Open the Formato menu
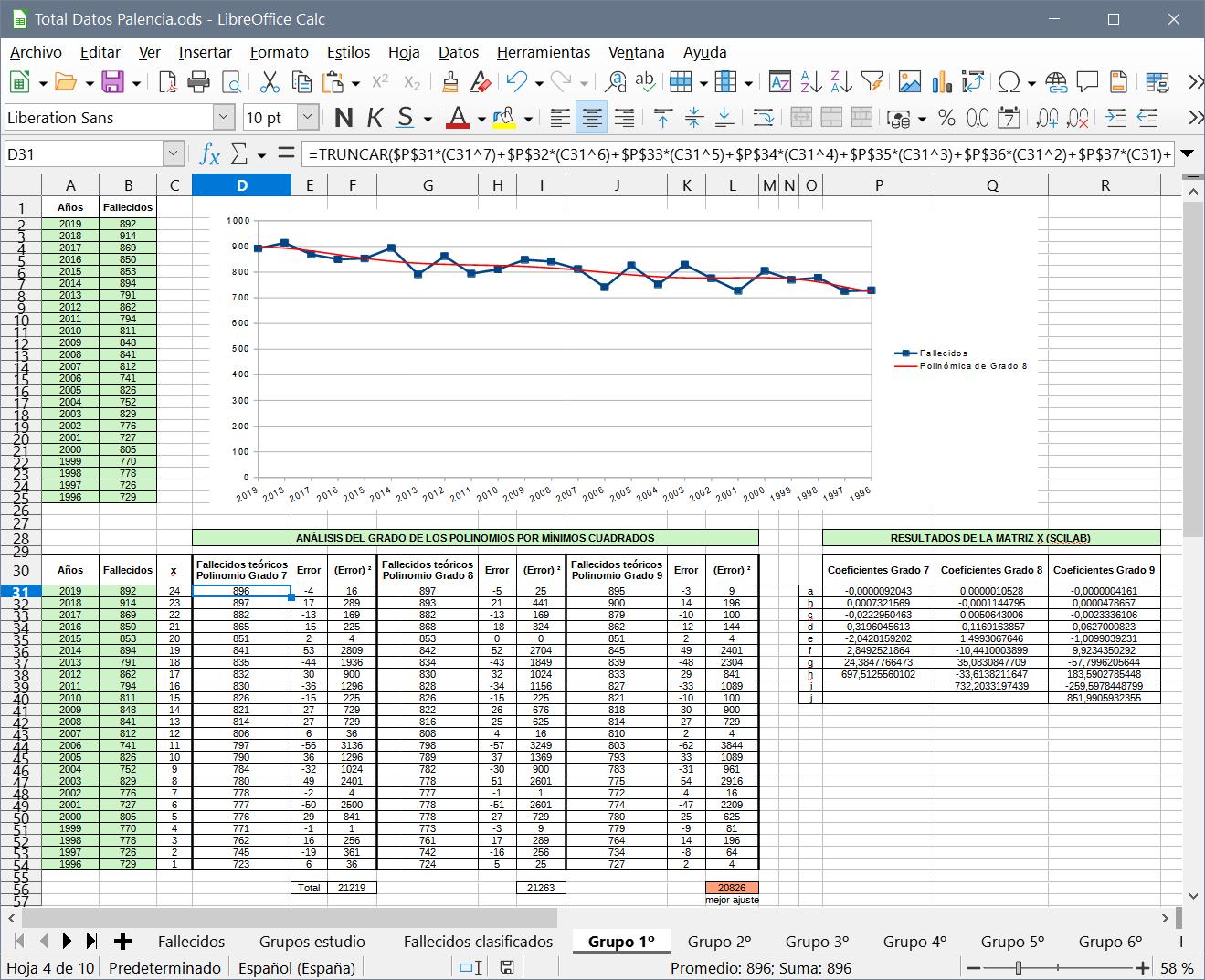This screenshot has width=1205, height=980. click(x=279, y=52)
